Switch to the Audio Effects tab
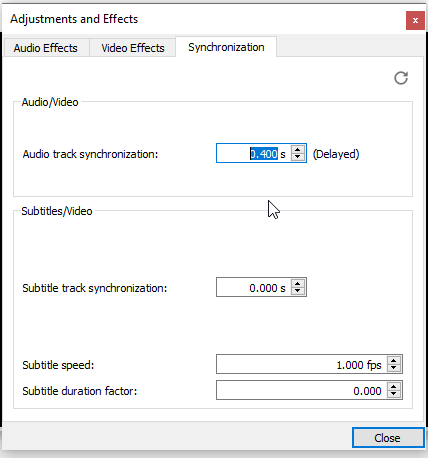This screenshot has width=428, height=458. pos(46,48)
